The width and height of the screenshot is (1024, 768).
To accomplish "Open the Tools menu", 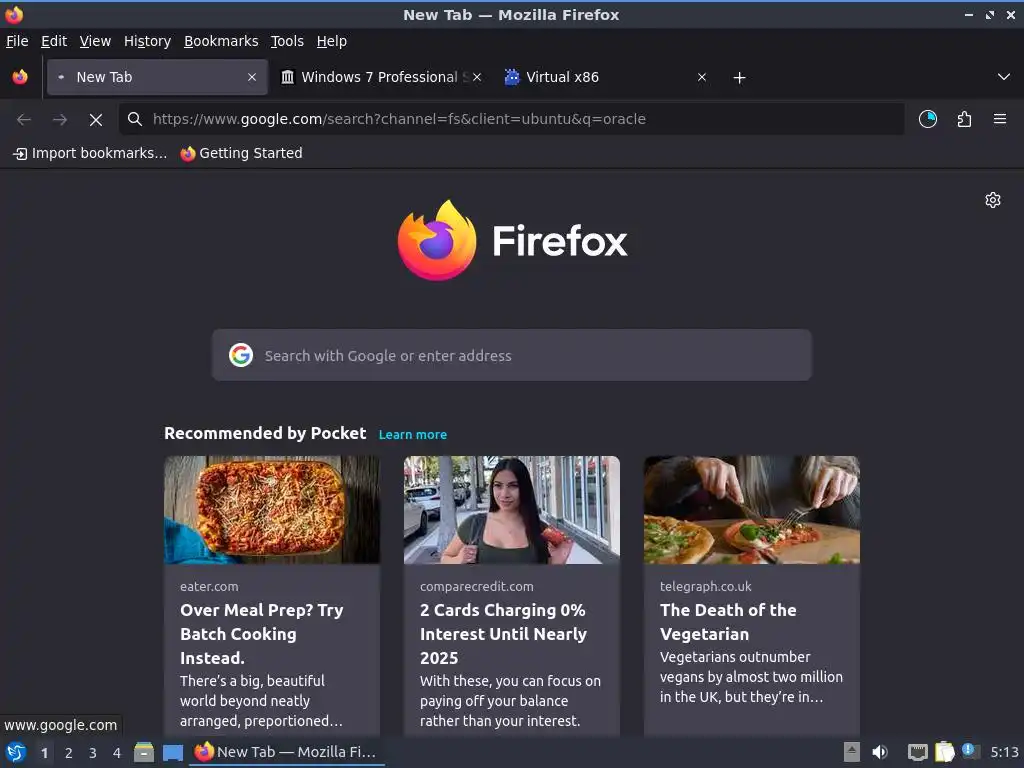I will 287,41.
